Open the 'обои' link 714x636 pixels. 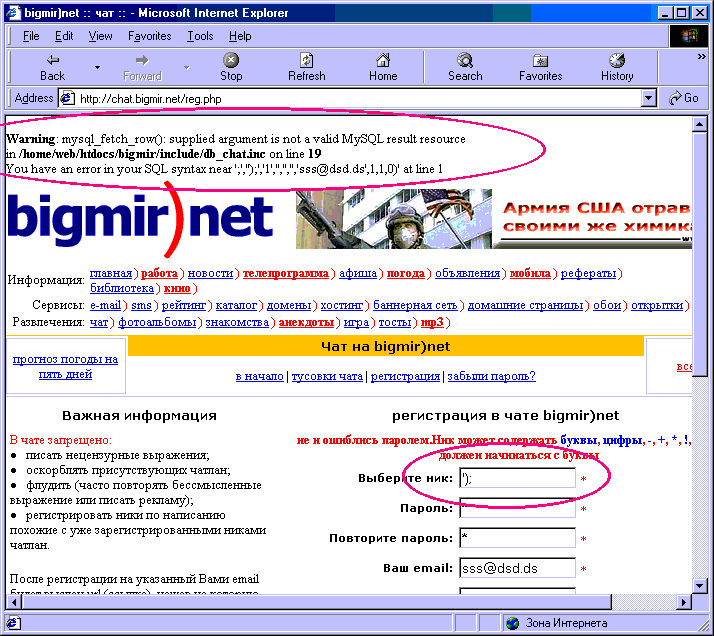[x=607, y=305]
